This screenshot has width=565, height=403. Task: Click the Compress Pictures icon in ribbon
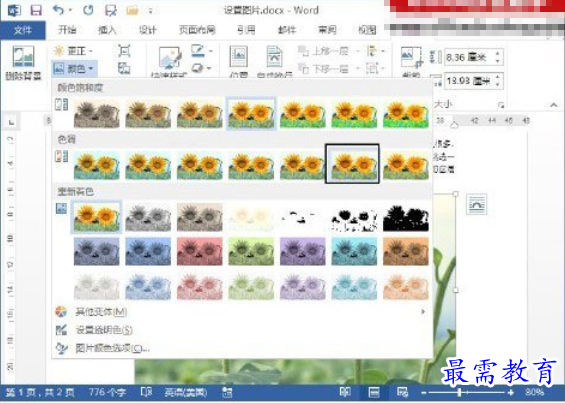124,51
